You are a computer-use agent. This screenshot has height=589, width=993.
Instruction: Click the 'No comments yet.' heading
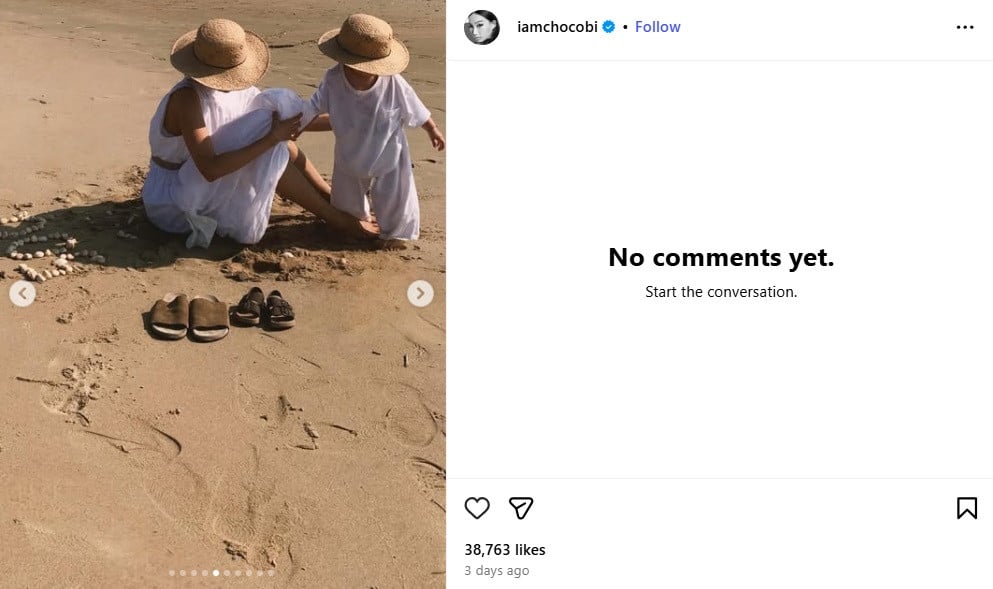point(720,257)
